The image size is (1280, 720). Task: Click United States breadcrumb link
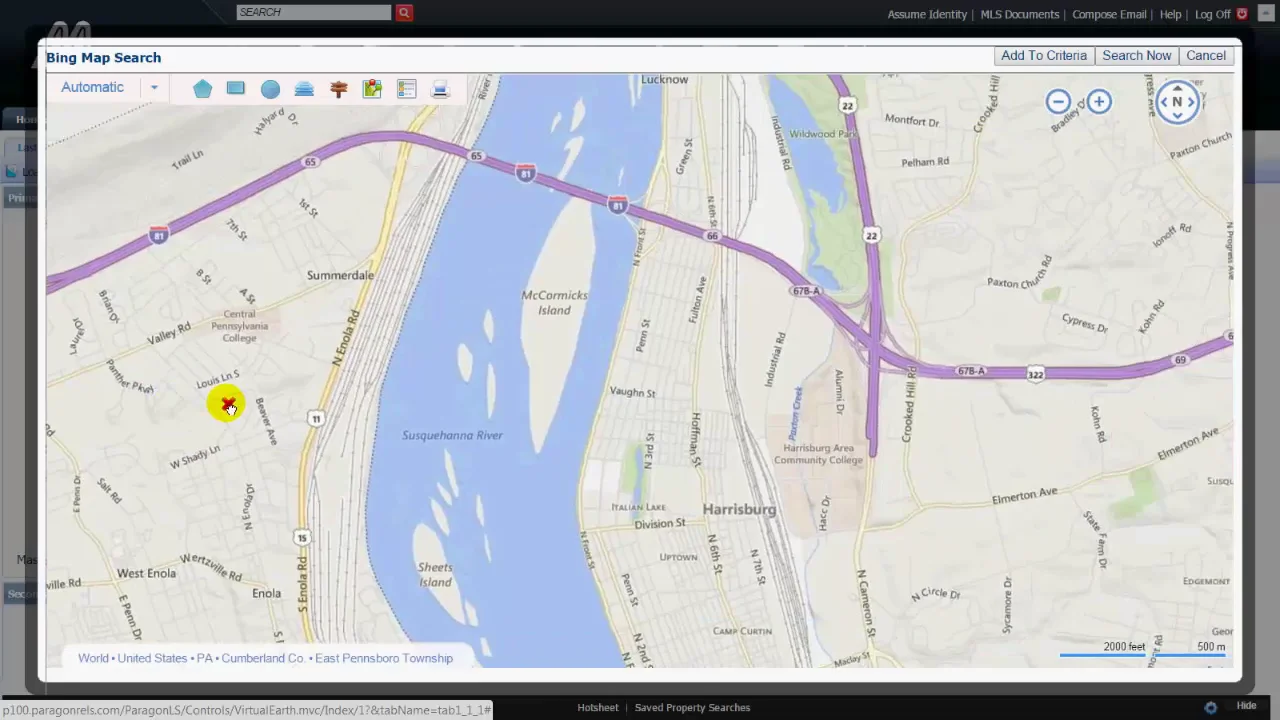[152, 658]
